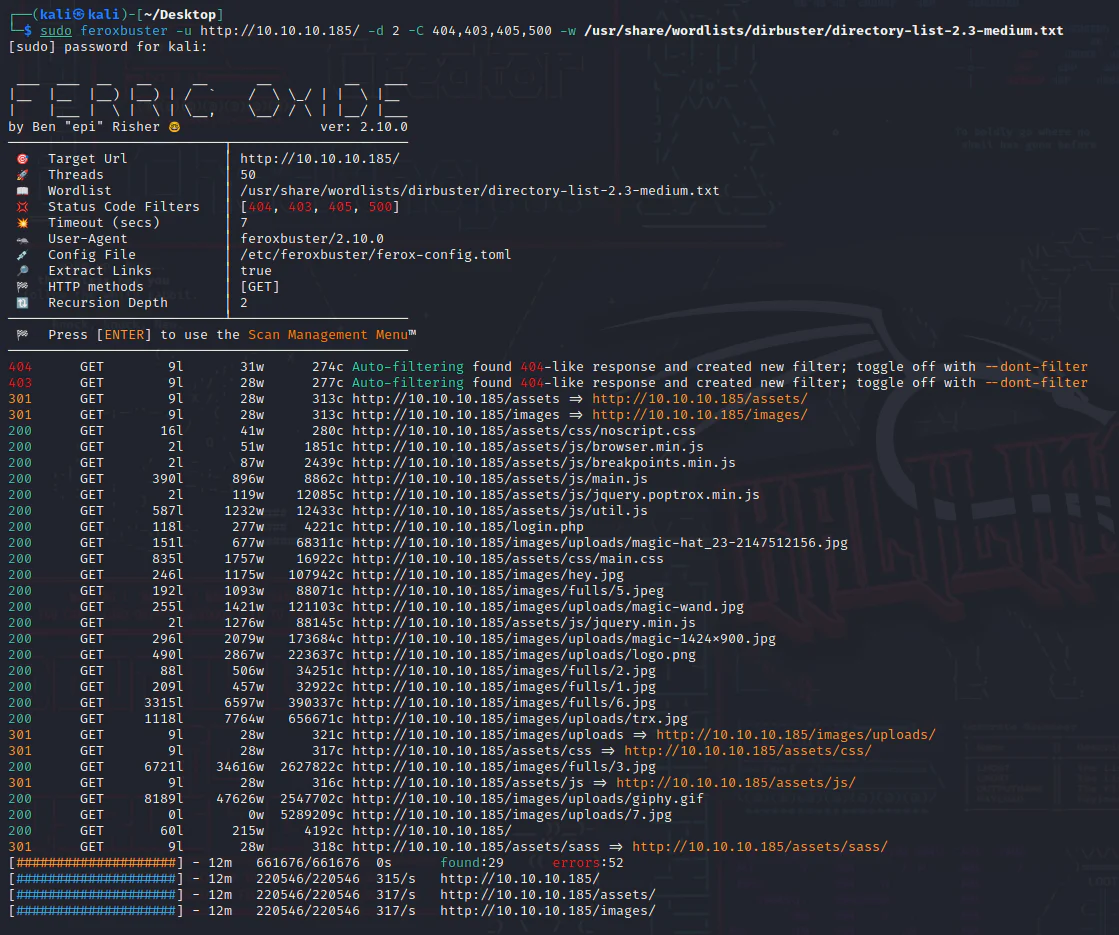Open the images/fulls/3.jpg URL

click(504, 767)
